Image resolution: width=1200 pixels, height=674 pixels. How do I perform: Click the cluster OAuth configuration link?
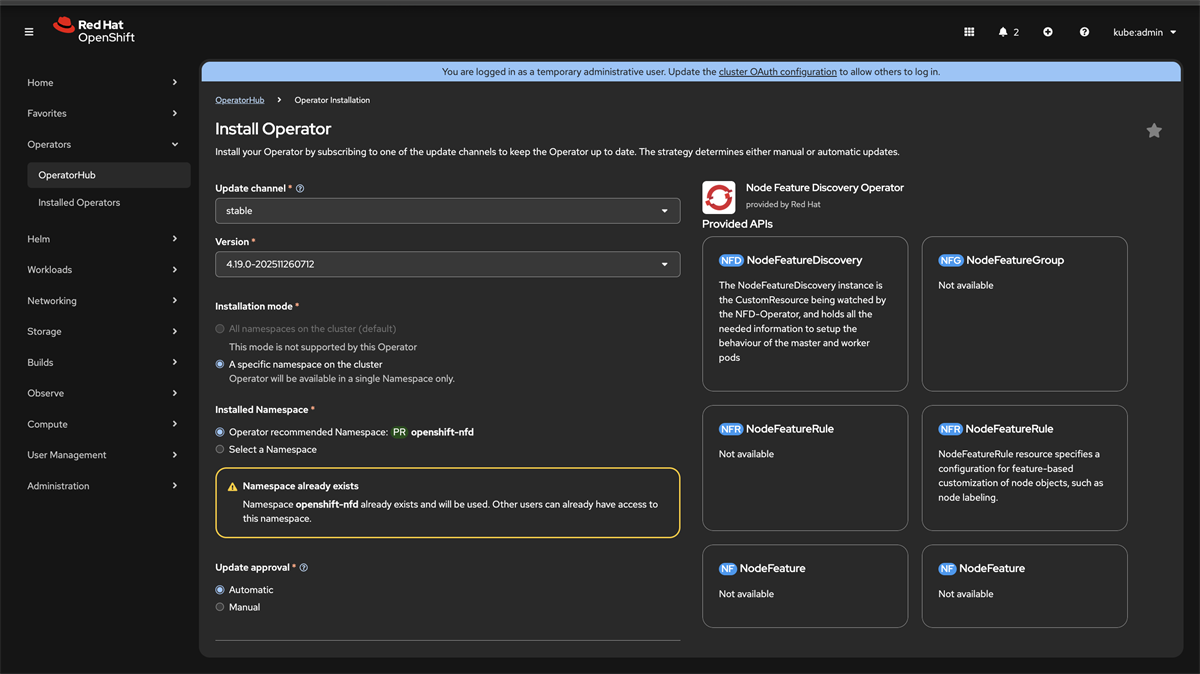pyautogui.click(x=777, y=72)
